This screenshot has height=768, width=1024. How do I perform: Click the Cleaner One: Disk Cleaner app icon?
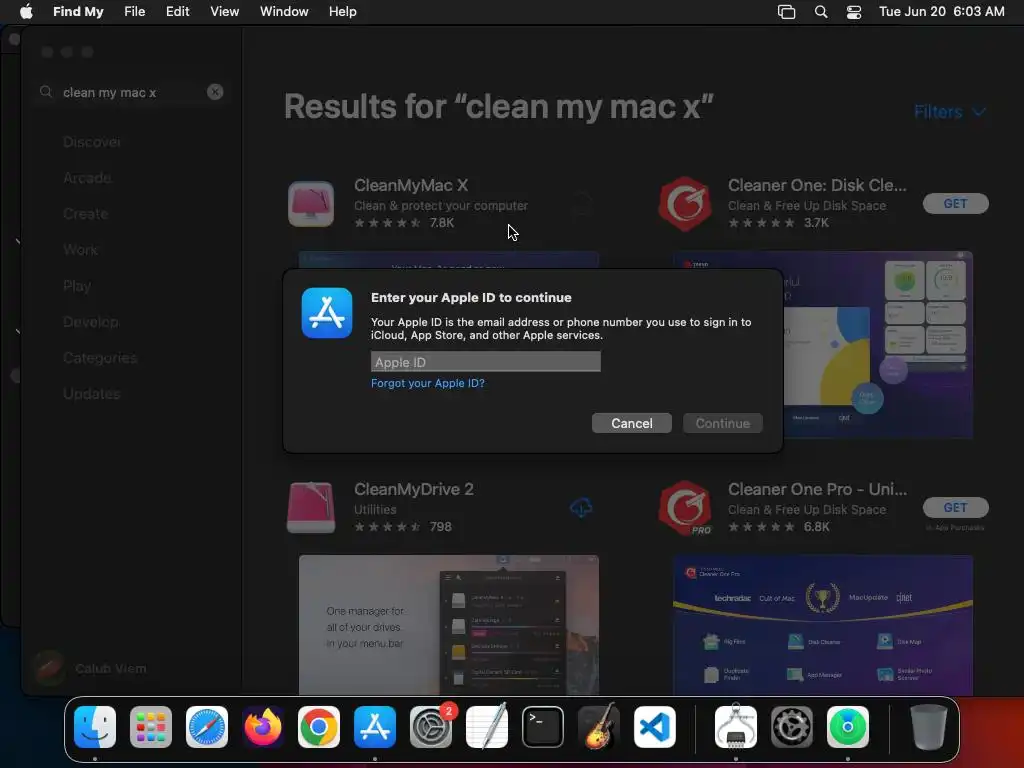pyautogui.click(x=684, y=204)
